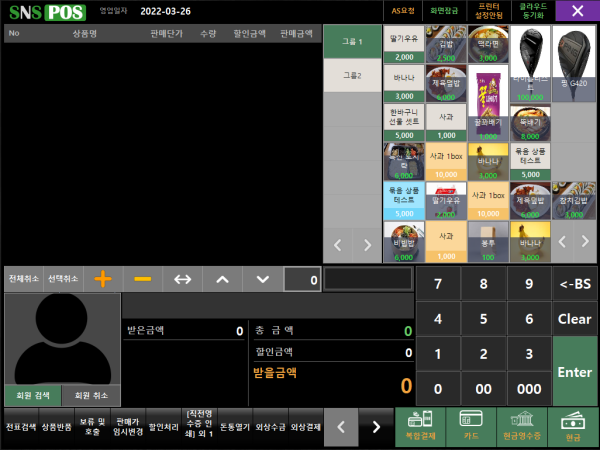Click the orange minus quantity icon
600x450 pixels.
pos(142,279)
